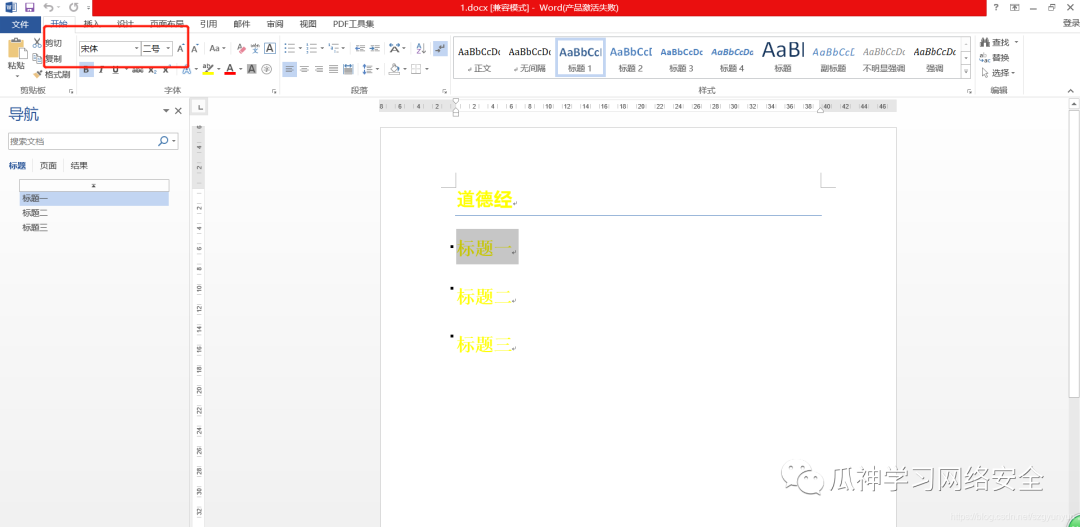Open line spacing dropdown
This screenshot has width=1080, height=527.
pyautogui.click(x=371, y=69)
